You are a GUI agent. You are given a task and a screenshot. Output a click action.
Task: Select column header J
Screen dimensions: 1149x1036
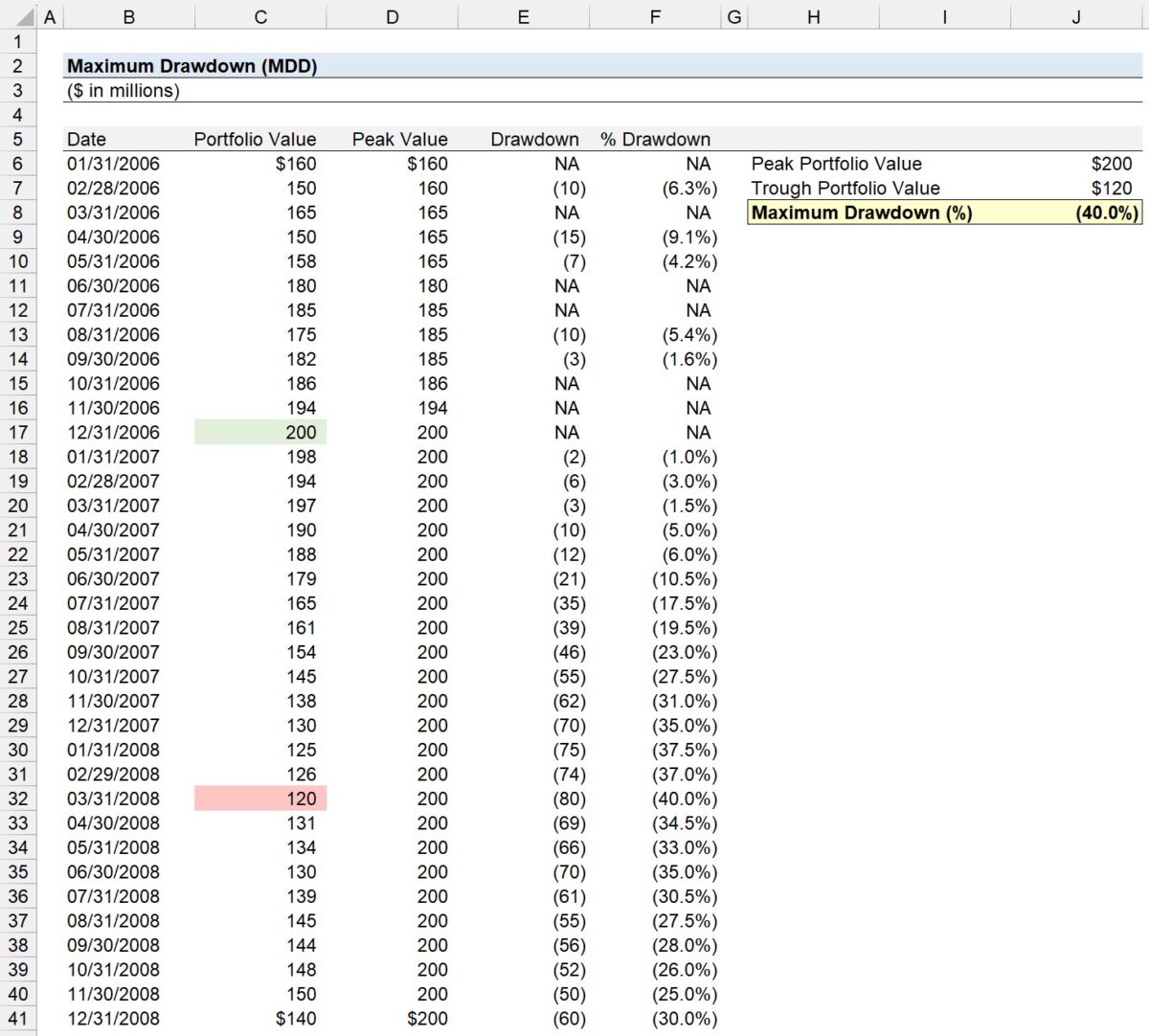1077,15
